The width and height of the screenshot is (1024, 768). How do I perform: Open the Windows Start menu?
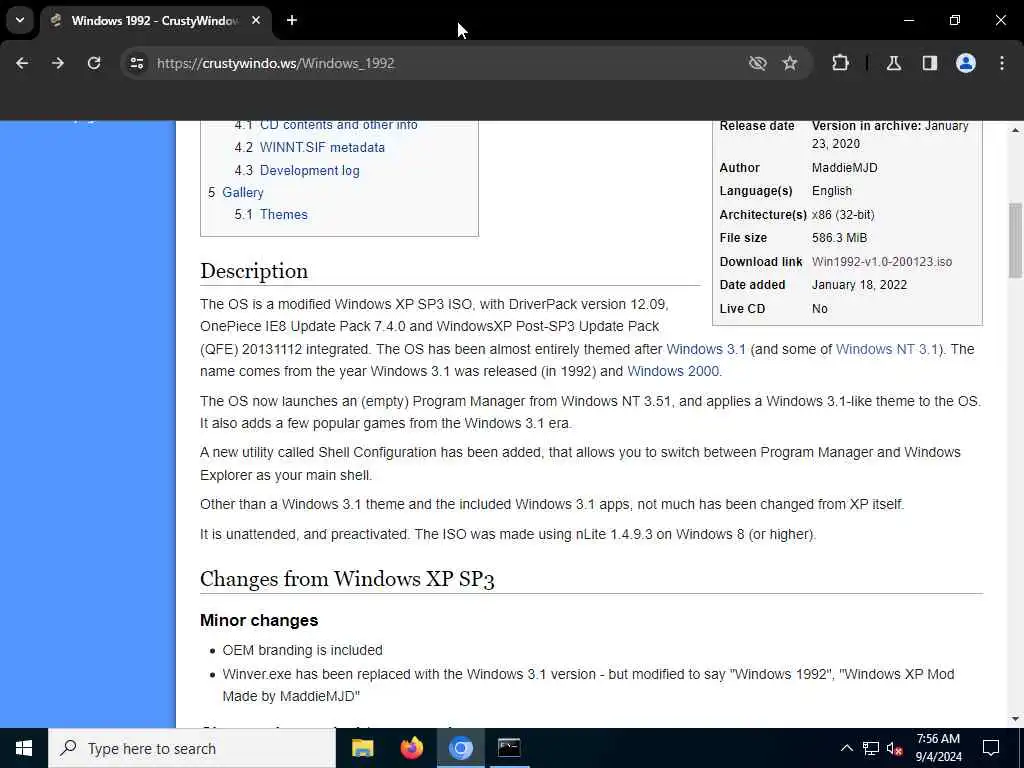(x=24, y=748)
